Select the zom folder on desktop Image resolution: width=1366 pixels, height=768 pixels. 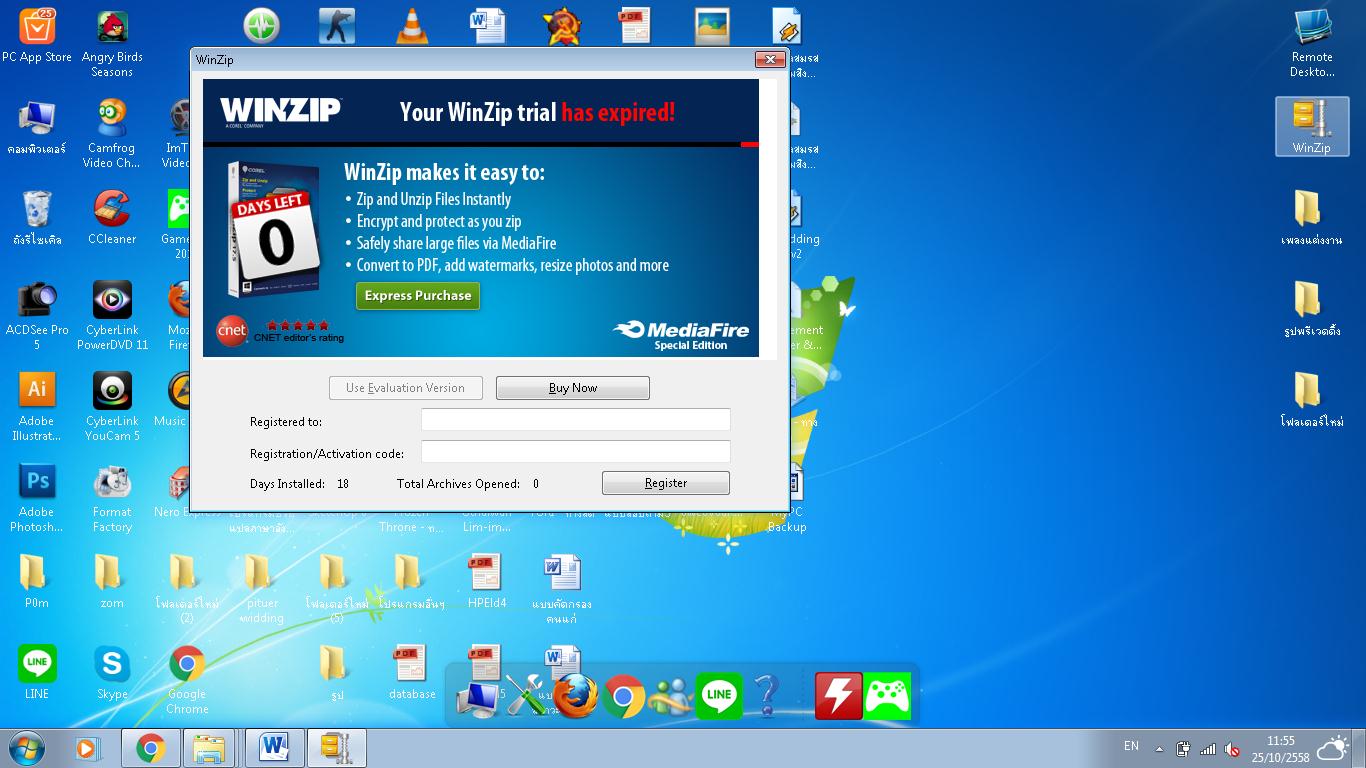click(112, 582)
